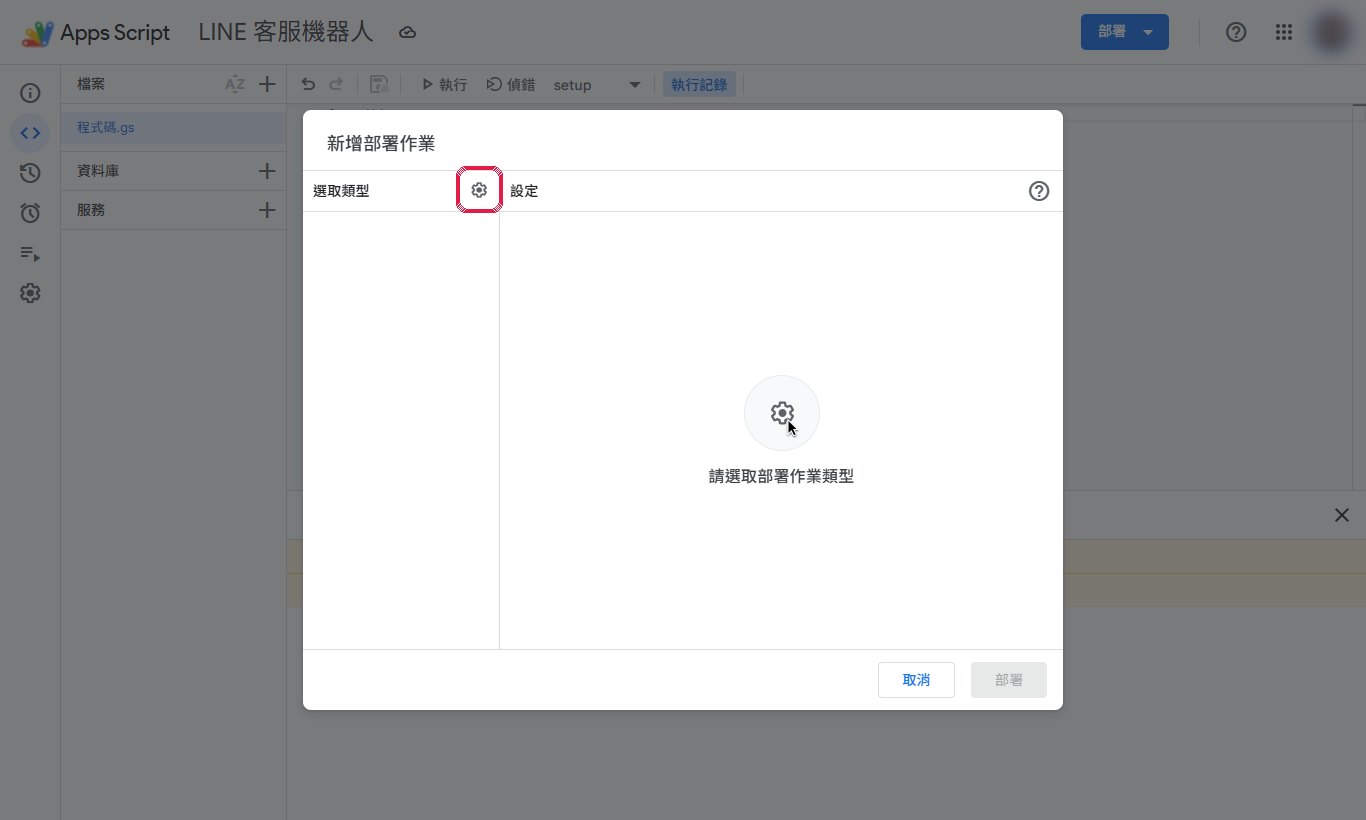Image resolution: width=1366 pixels, height=820 pixels.
Task: Click the disabled 部署 button in dialog
Action: pyautogui.click(x=1009, y=680)
